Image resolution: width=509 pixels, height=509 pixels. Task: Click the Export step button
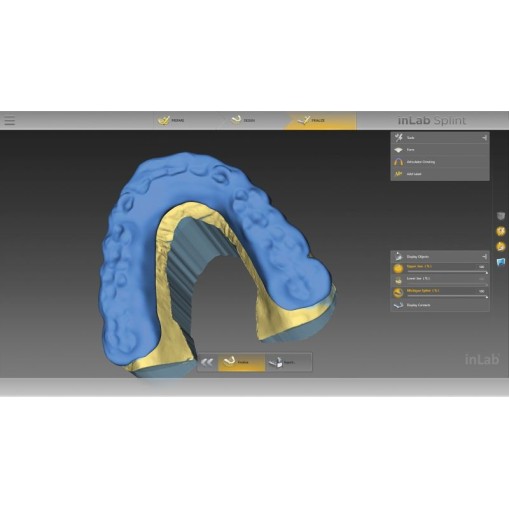288,362
